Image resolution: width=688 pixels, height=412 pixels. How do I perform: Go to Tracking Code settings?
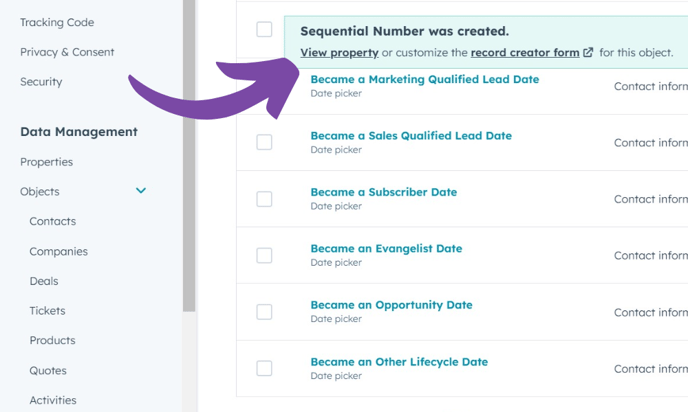click(x=57, y=22)
